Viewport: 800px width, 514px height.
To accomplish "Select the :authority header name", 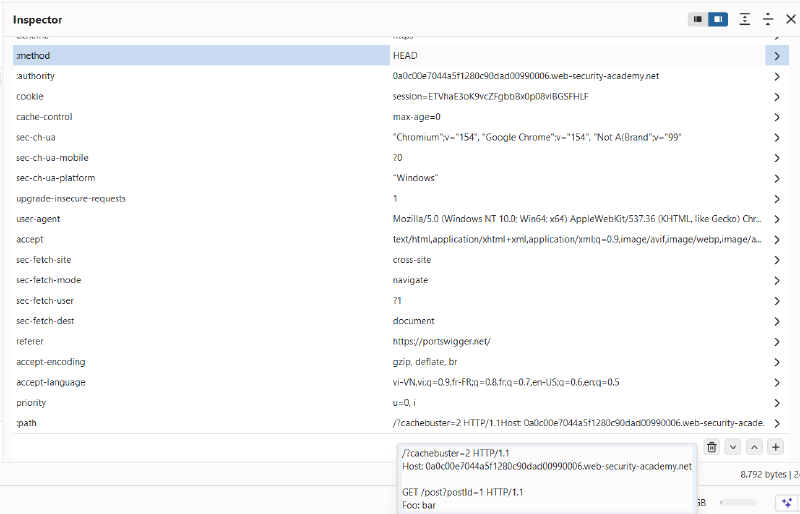I will tap(35, 76).
